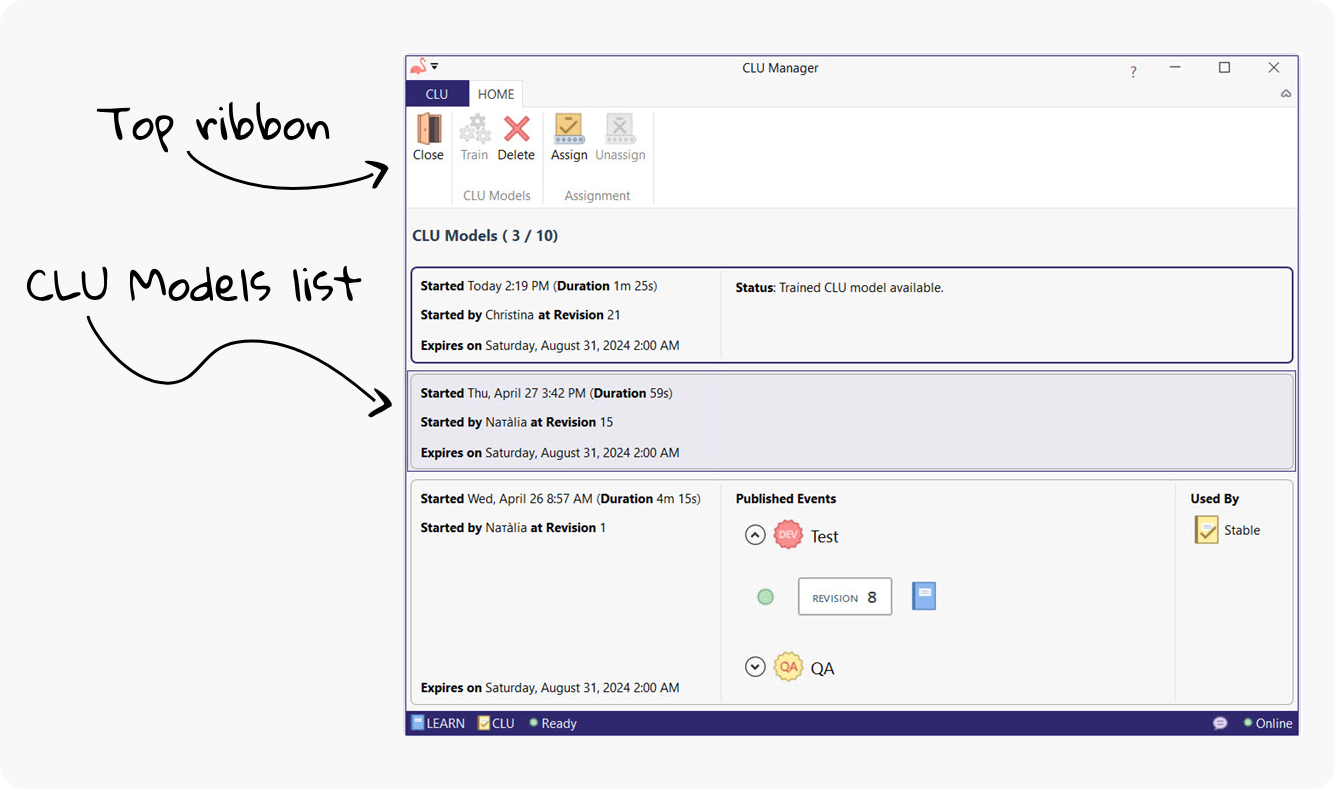Open the blue notebook icon beside Revision 8
Screen dimensions: 1335x789
pos(923,596)
